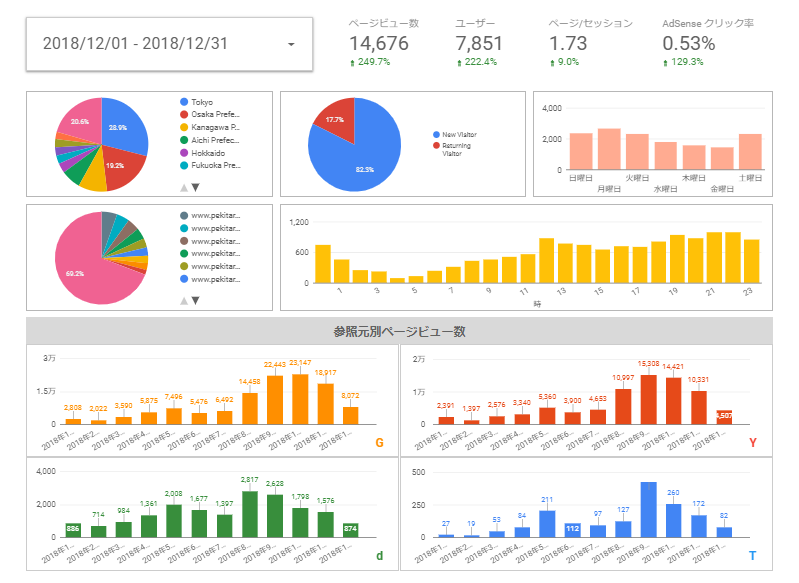The width and height of the screenshot is (799, 583).
Task: Click the blue Tokyo legend dot
Action: pos(184,102)
